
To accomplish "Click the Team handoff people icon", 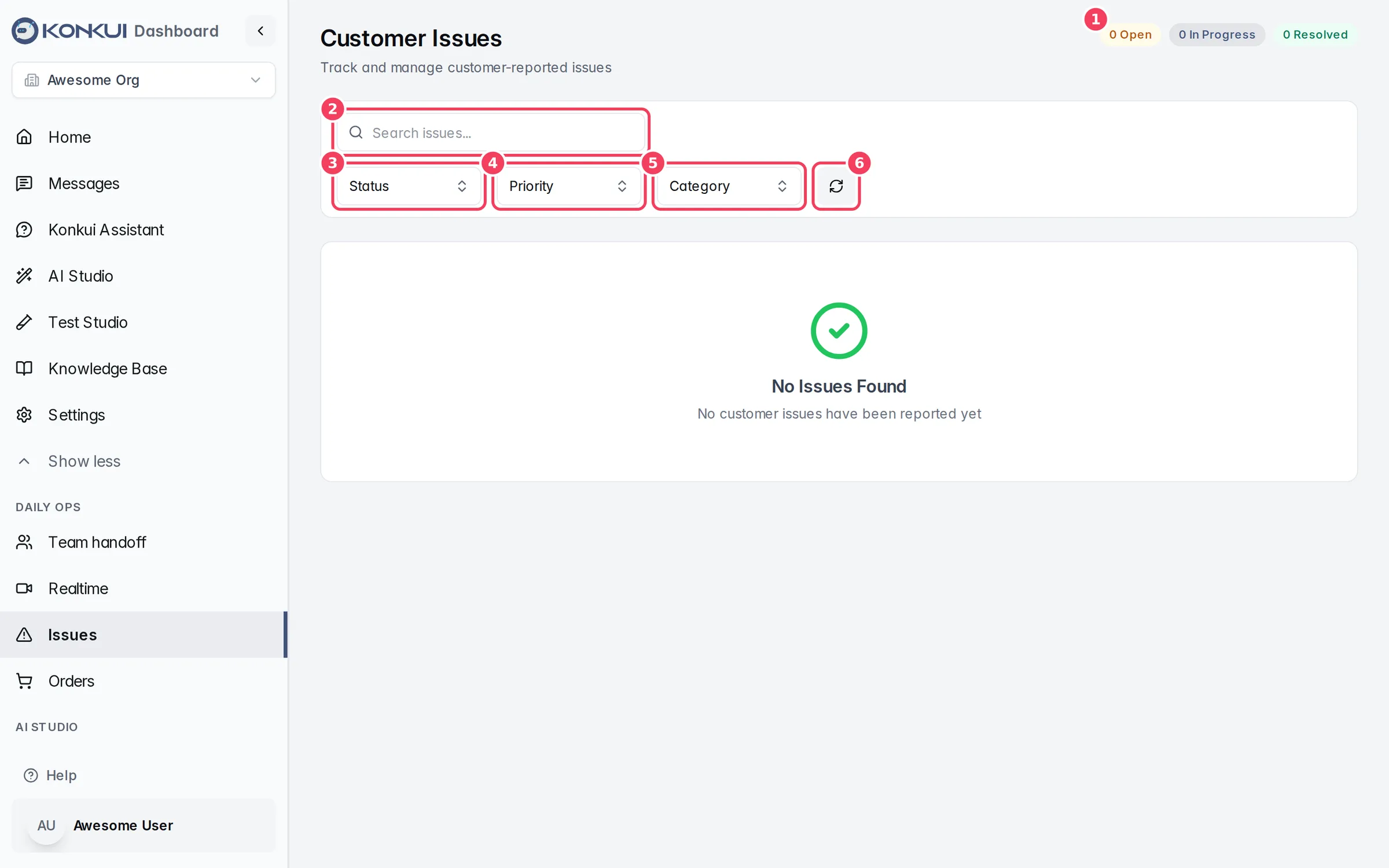I will click(24, 542).
